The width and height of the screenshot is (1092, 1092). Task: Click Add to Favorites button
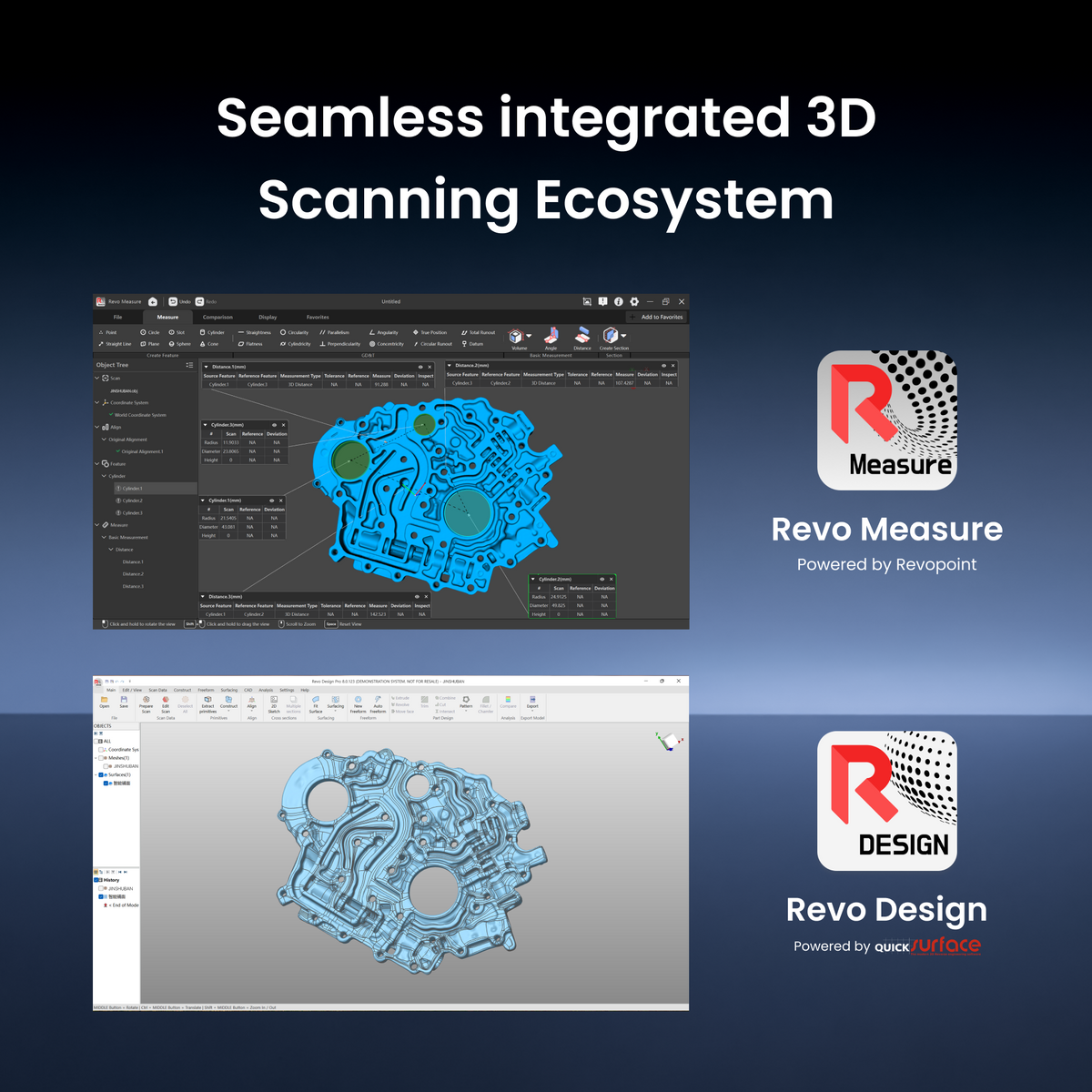coord(657,317)
